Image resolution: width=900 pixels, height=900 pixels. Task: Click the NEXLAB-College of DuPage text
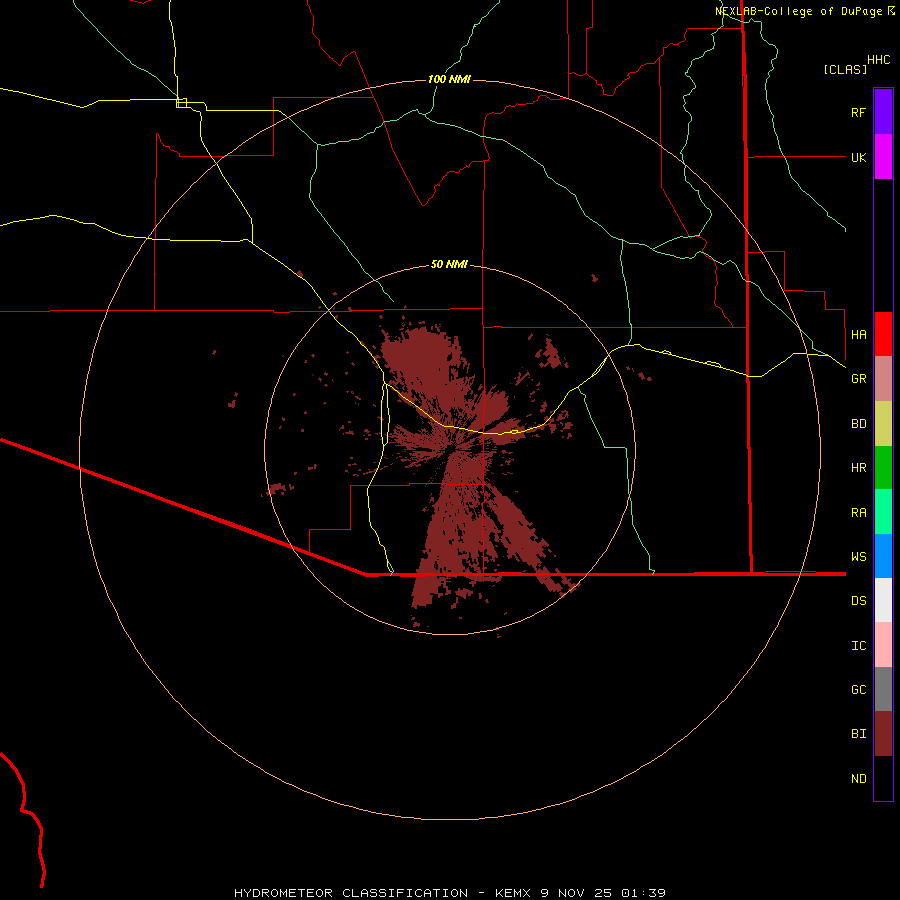pos(798,11)
